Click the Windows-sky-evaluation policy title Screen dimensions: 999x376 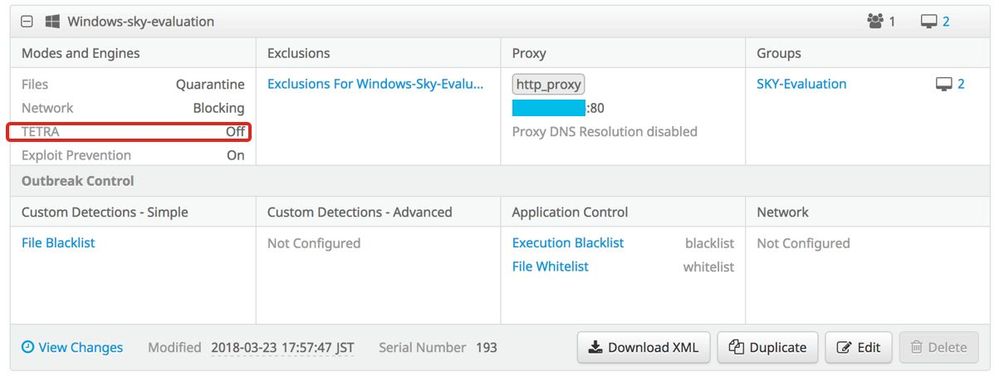140,22
